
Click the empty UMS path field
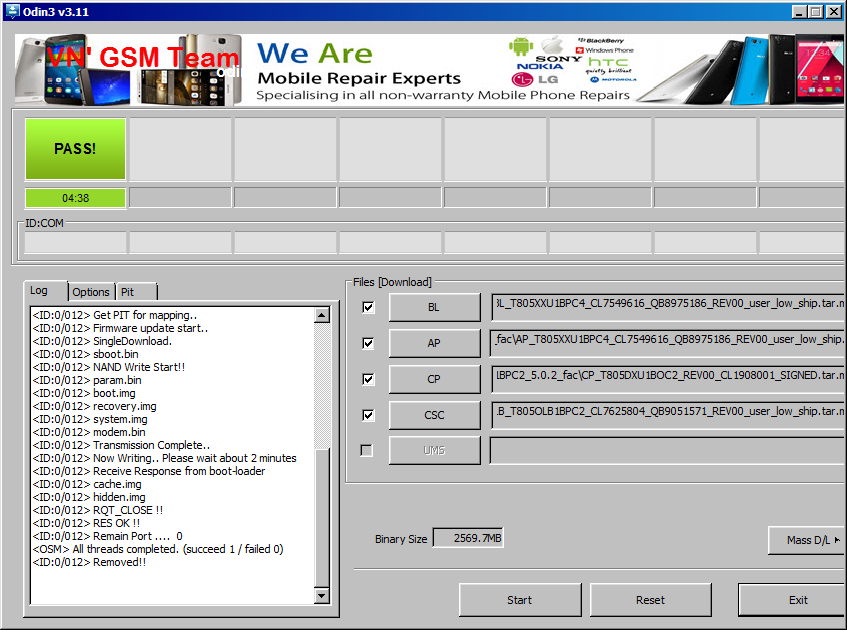pos(669,451)
